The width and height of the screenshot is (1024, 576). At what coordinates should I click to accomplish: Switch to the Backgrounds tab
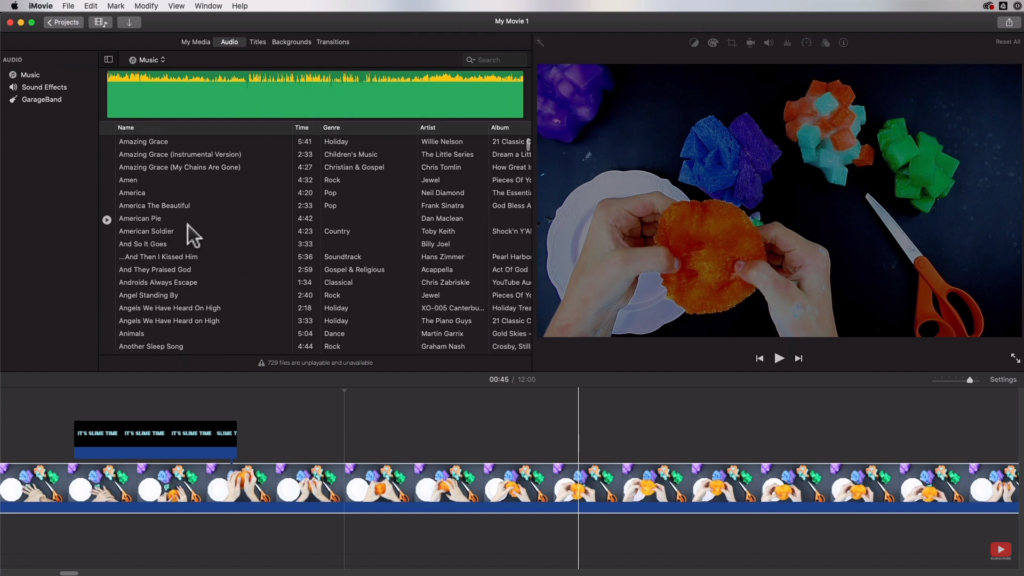[291, 42]
